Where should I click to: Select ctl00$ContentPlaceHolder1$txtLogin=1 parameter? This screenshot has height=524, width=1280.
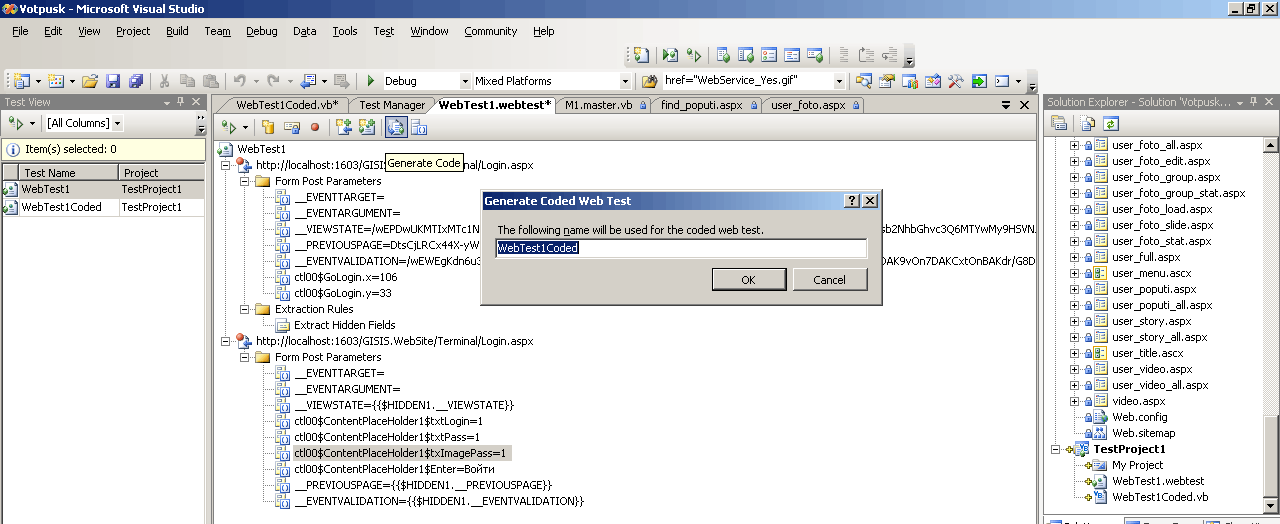coord(387,421)
